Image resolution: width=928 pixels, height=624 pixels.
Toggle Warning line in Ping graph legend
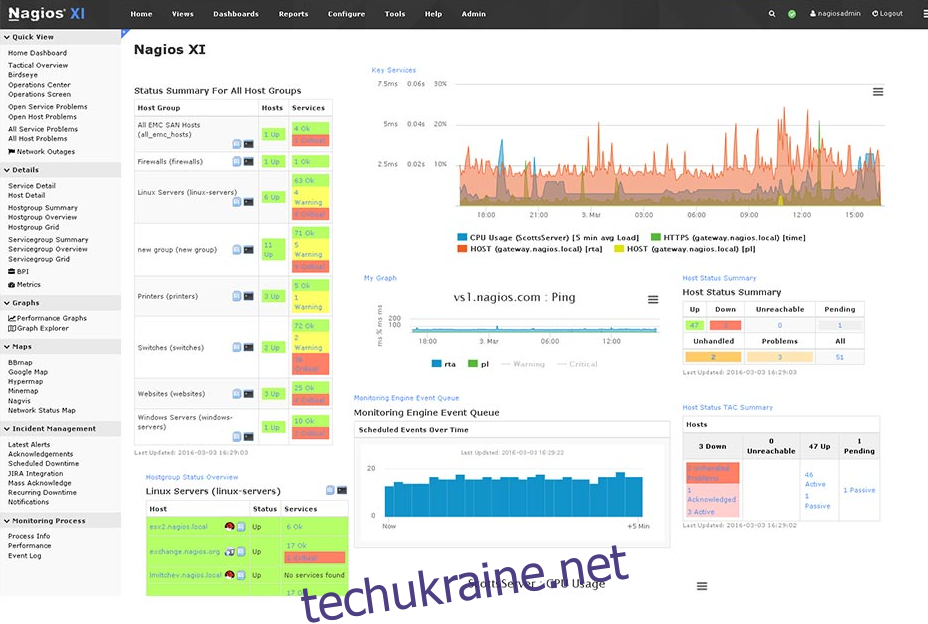coord(523,364)
